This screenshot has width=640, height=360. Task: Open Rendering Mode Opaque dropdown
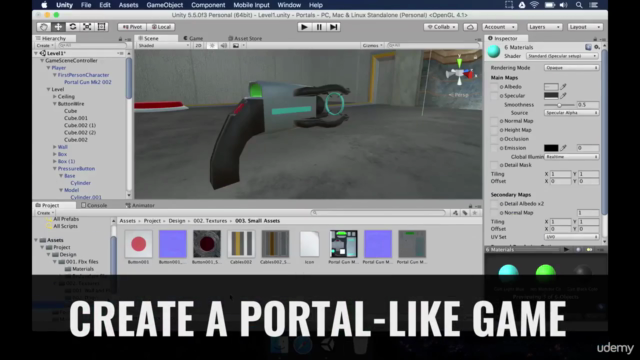pos(571,68)
